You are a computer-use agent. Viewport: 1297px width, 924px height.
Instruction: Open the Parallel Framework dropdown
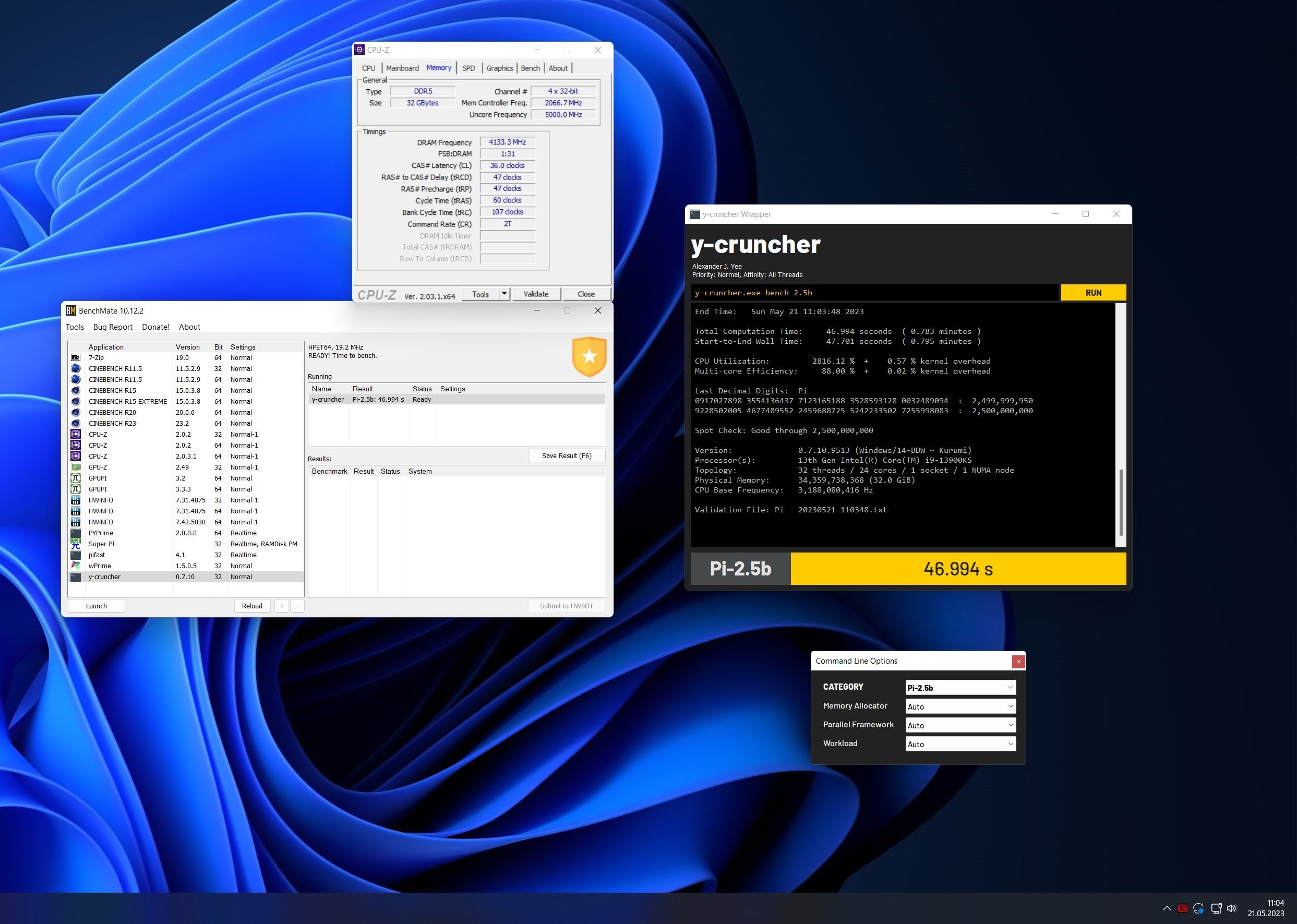960,725
